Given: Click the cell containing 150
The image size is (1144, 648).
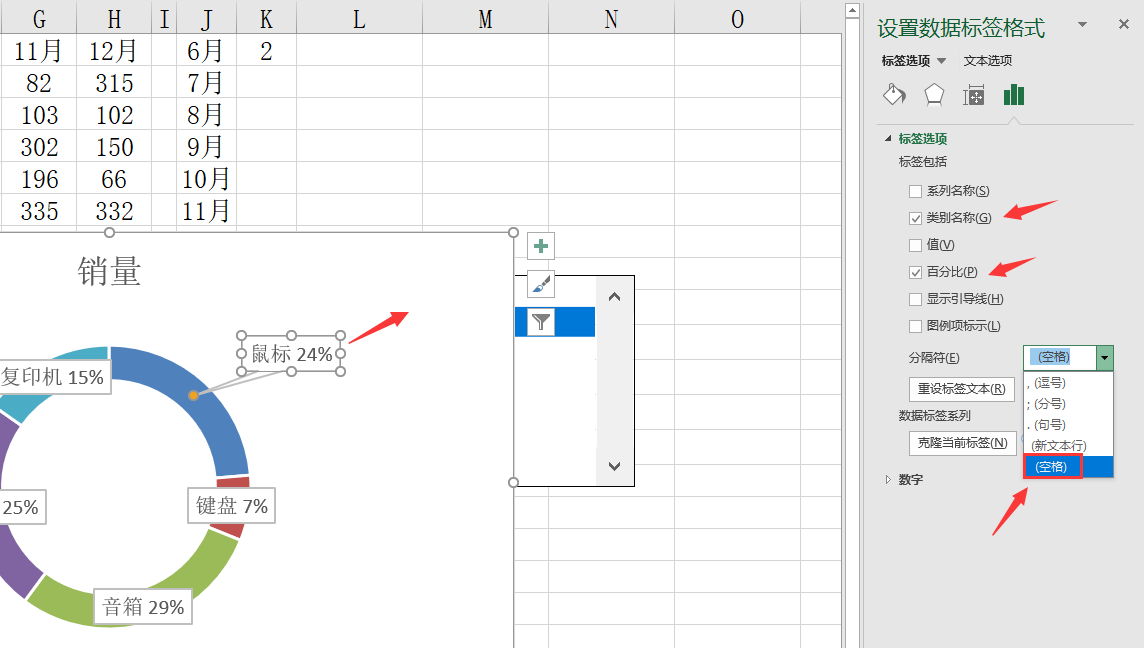Looking at the screenshot, I should (x=115, y=147).
